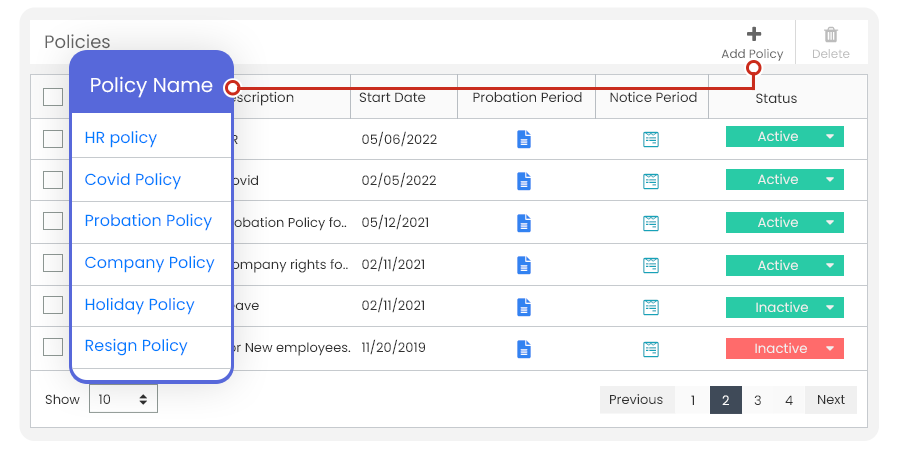Open the Probation Policy link
The width and height of the screenshot is (900, 449).
coord(148,221)
